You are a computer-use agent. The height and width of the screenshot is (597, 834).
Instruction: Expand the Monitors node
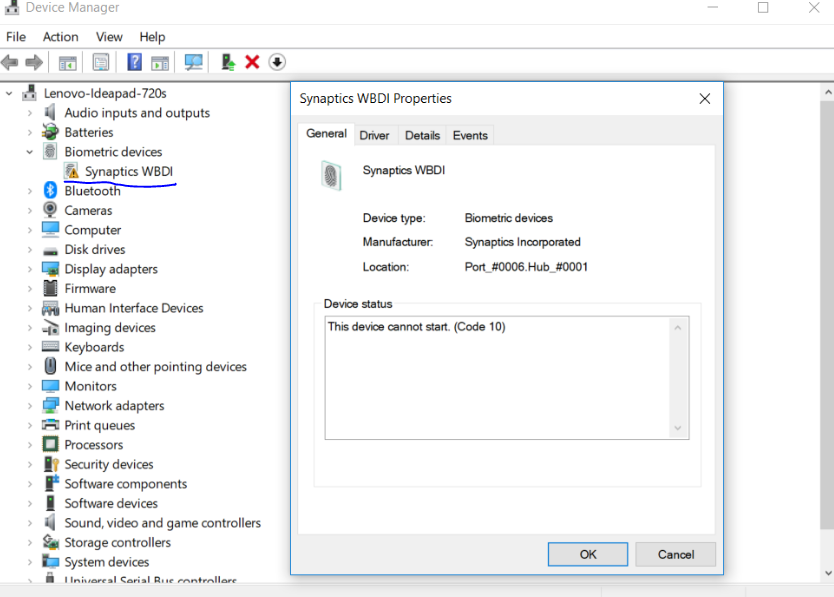pyautogui.click(x=30, y=386)
